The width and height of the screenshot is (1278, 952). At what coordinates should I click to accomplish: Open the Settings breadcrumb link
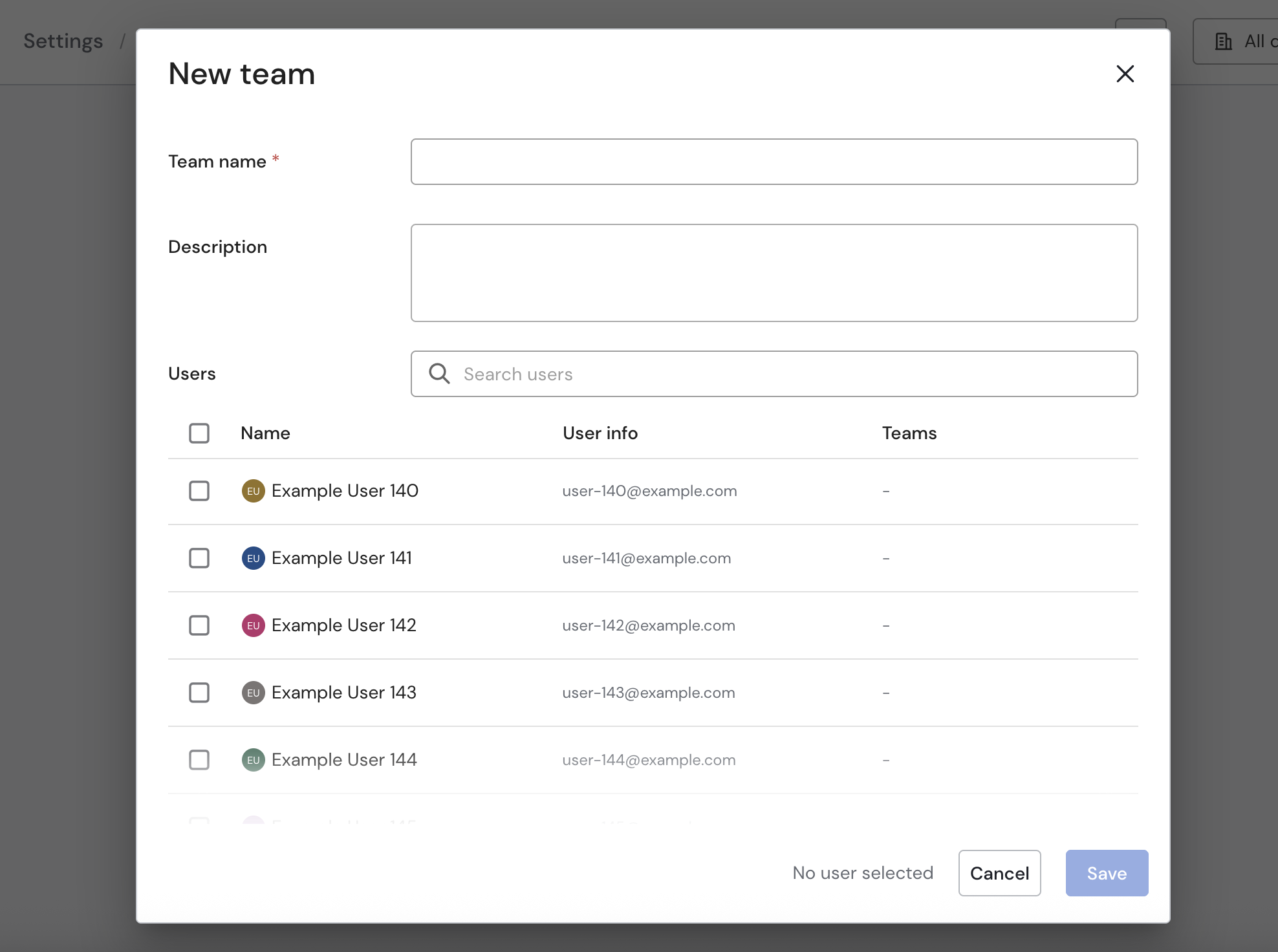pyautogui.click(x=63, y=41)
